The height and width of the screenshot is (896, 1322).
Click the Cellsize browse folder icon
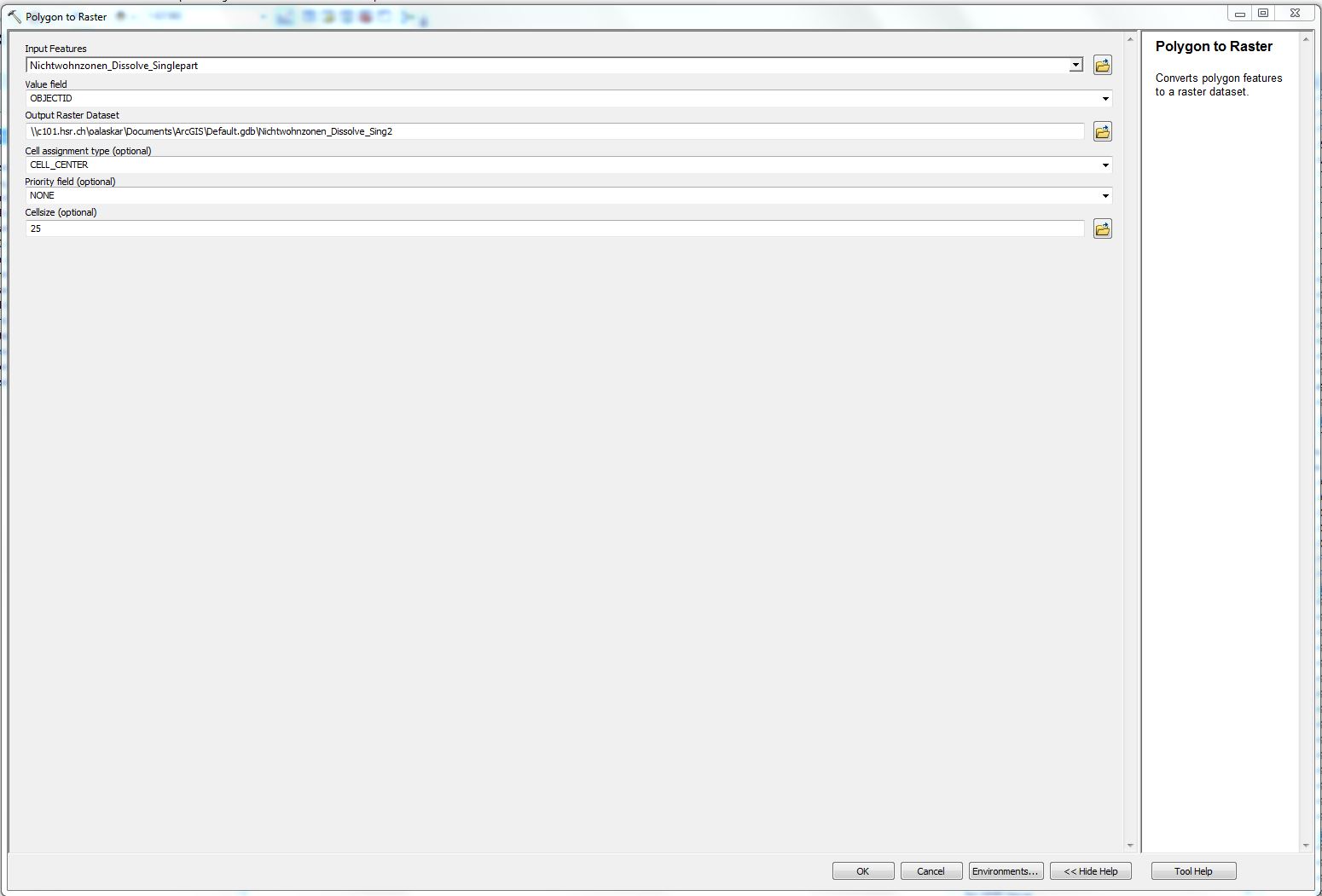[1102, 229]
